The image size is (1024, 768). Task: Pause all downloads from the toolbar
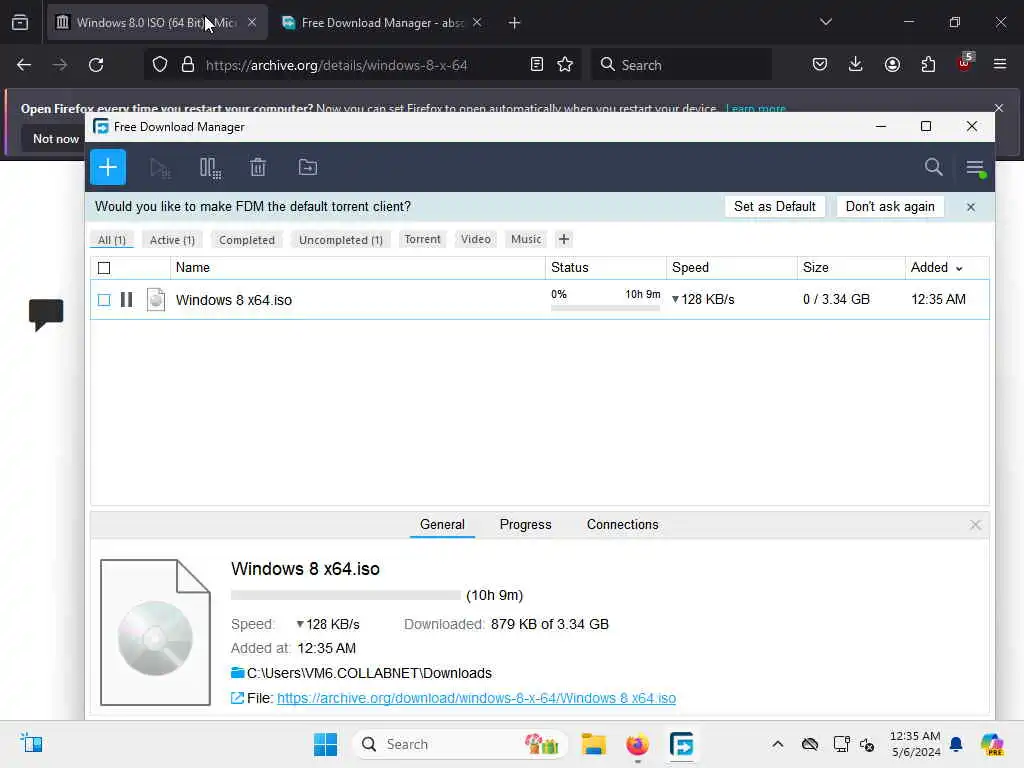pyautogui.click(x=210, y=168)
